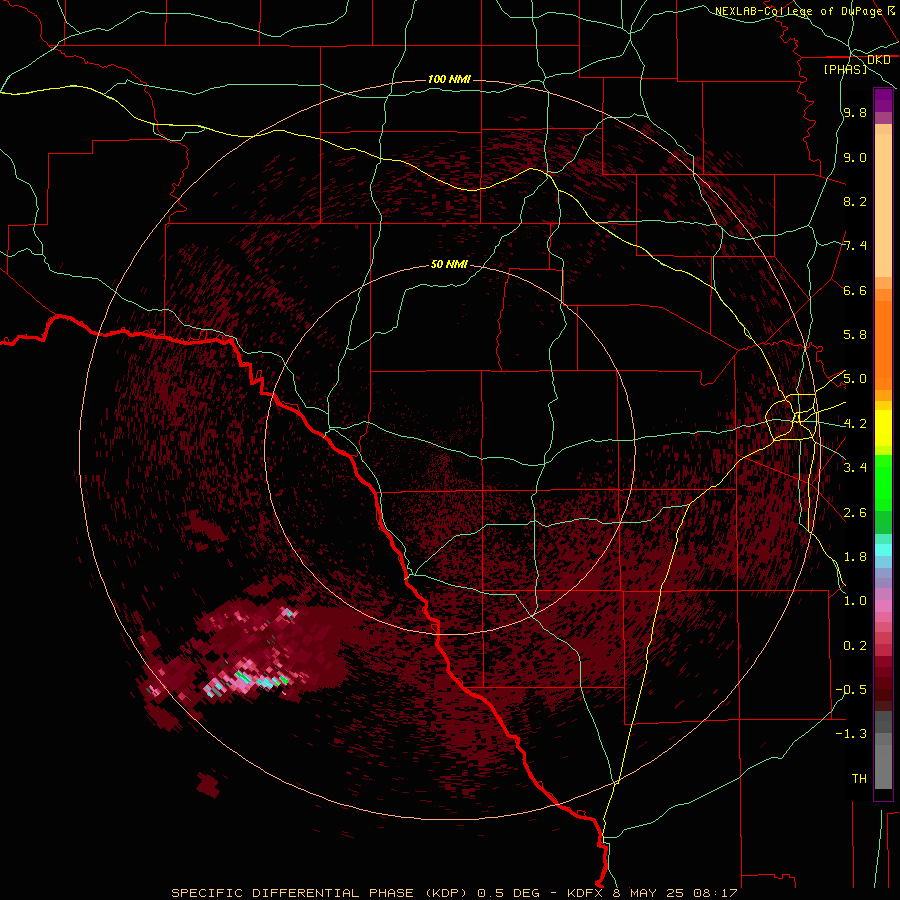900x900 pixels.
Task: Select the -0.5 value on the scale
Action: coord(851,690)
